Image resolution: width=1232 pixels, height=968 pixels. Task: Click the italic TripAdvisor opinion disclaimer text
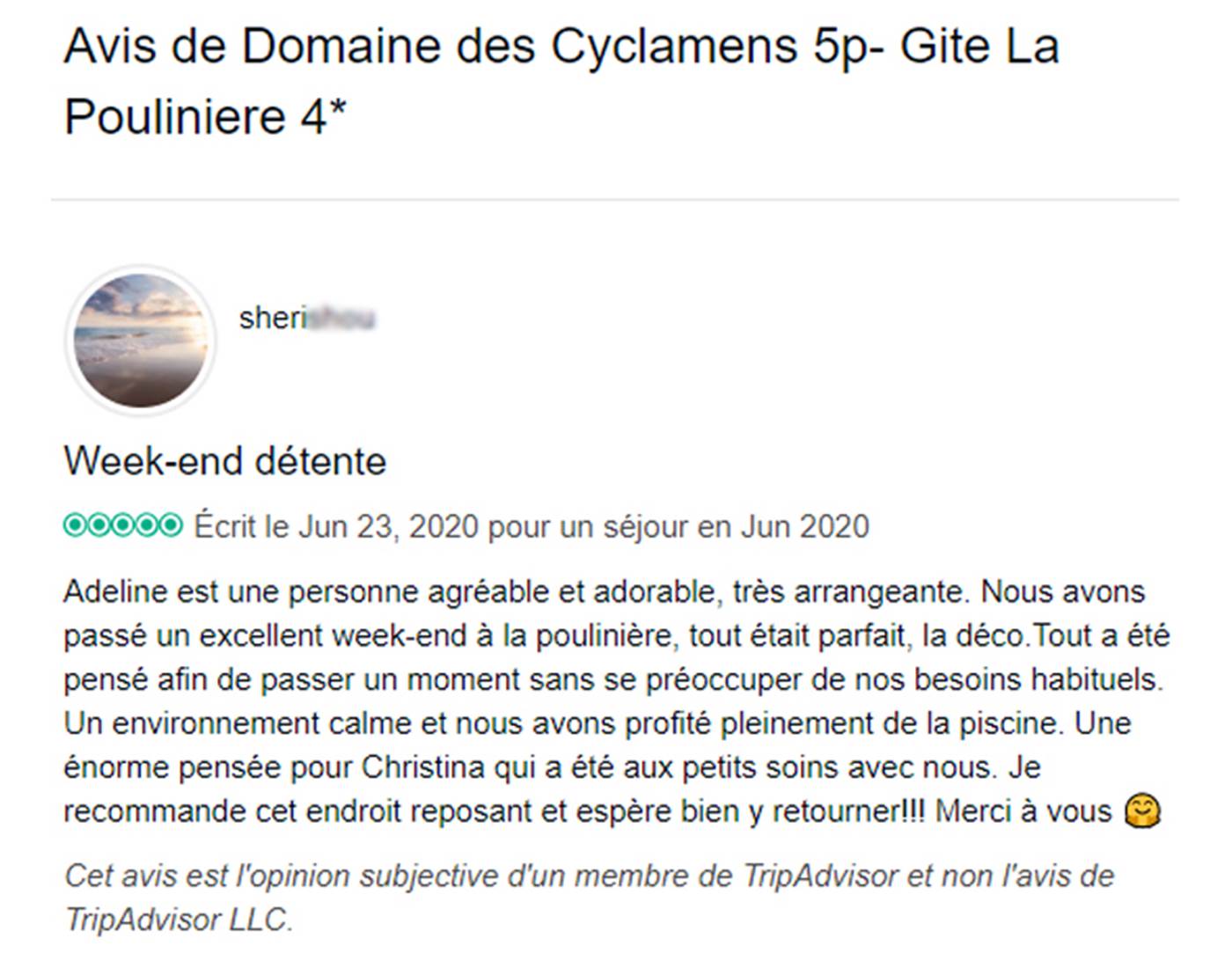click(x=590, y=876)
